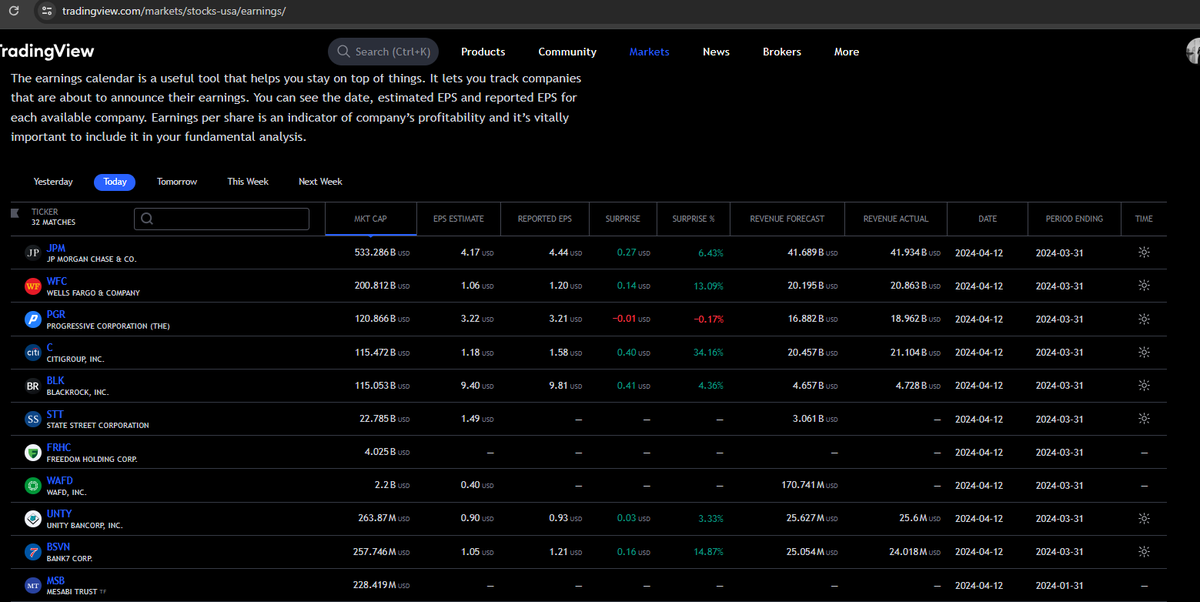Sort by MKT CAP column header
The image size is (1200, 602).
tap(370, 219)
